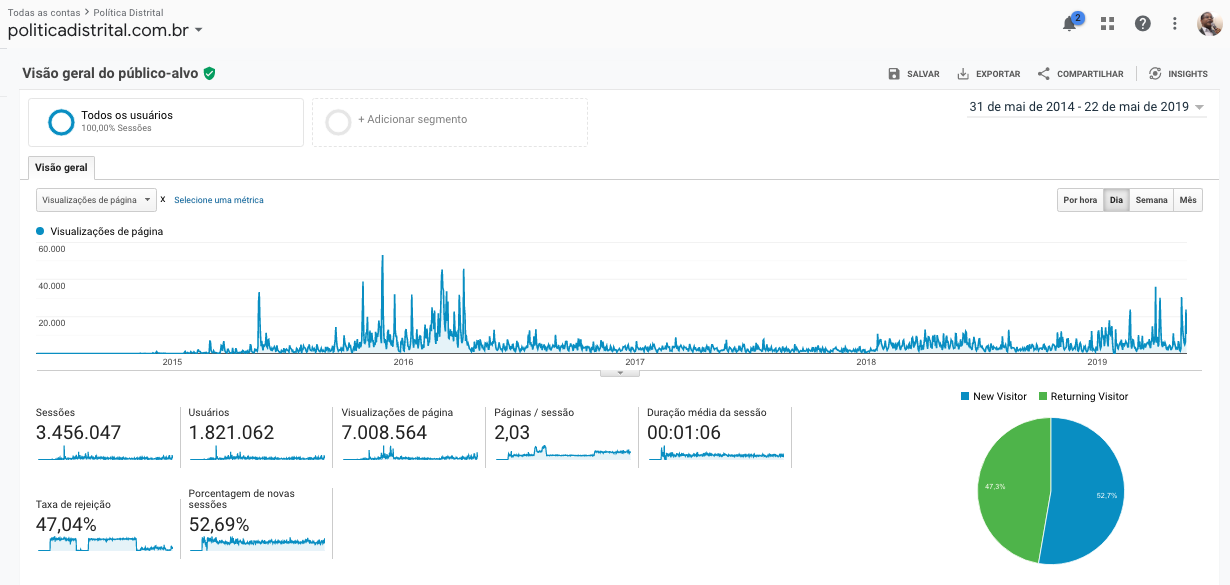Open the three-dot more options menu

[1175, 24]
